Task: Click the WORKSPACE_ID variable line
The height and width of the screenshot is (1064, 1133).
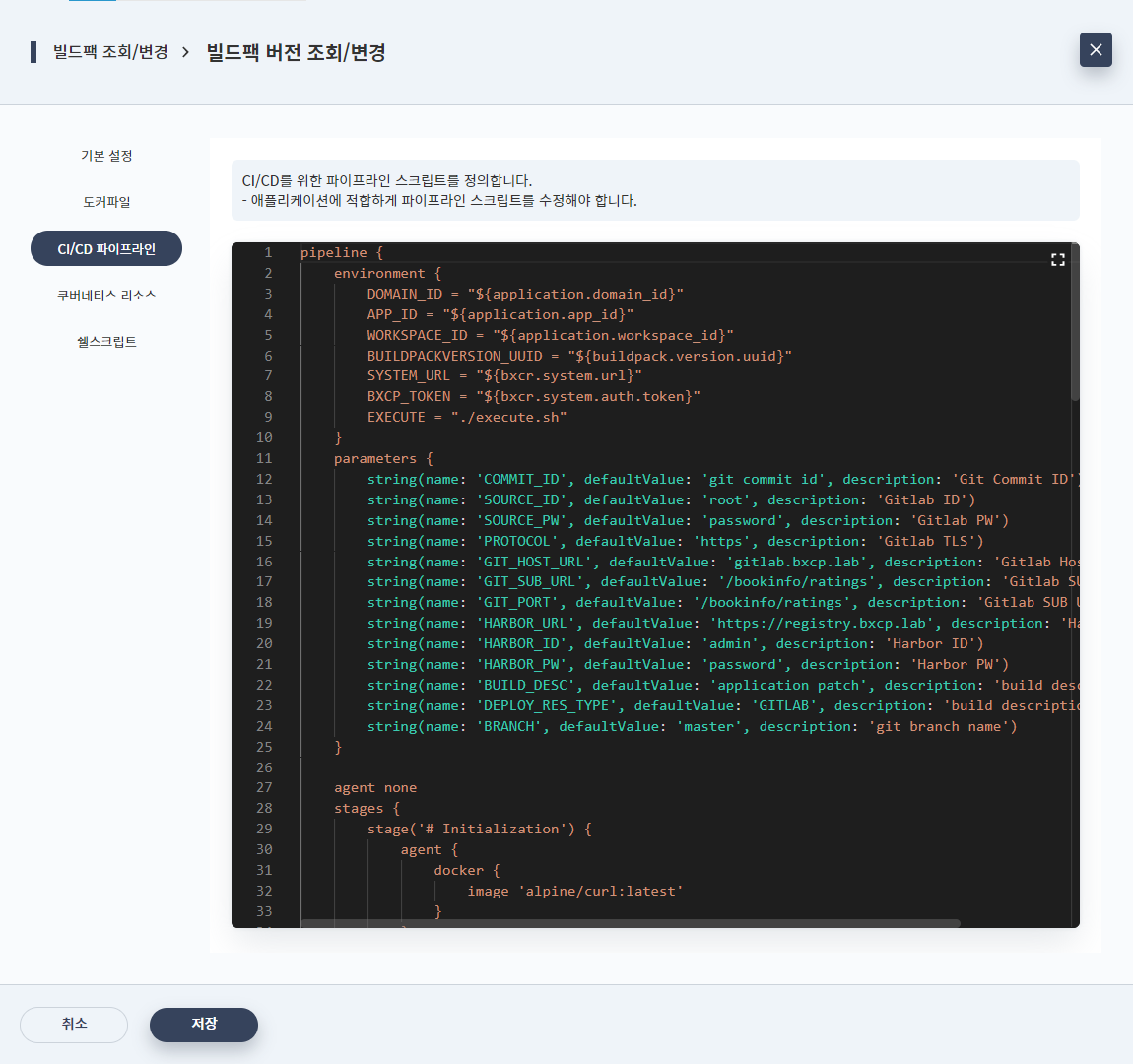Action: pos(550,335)
